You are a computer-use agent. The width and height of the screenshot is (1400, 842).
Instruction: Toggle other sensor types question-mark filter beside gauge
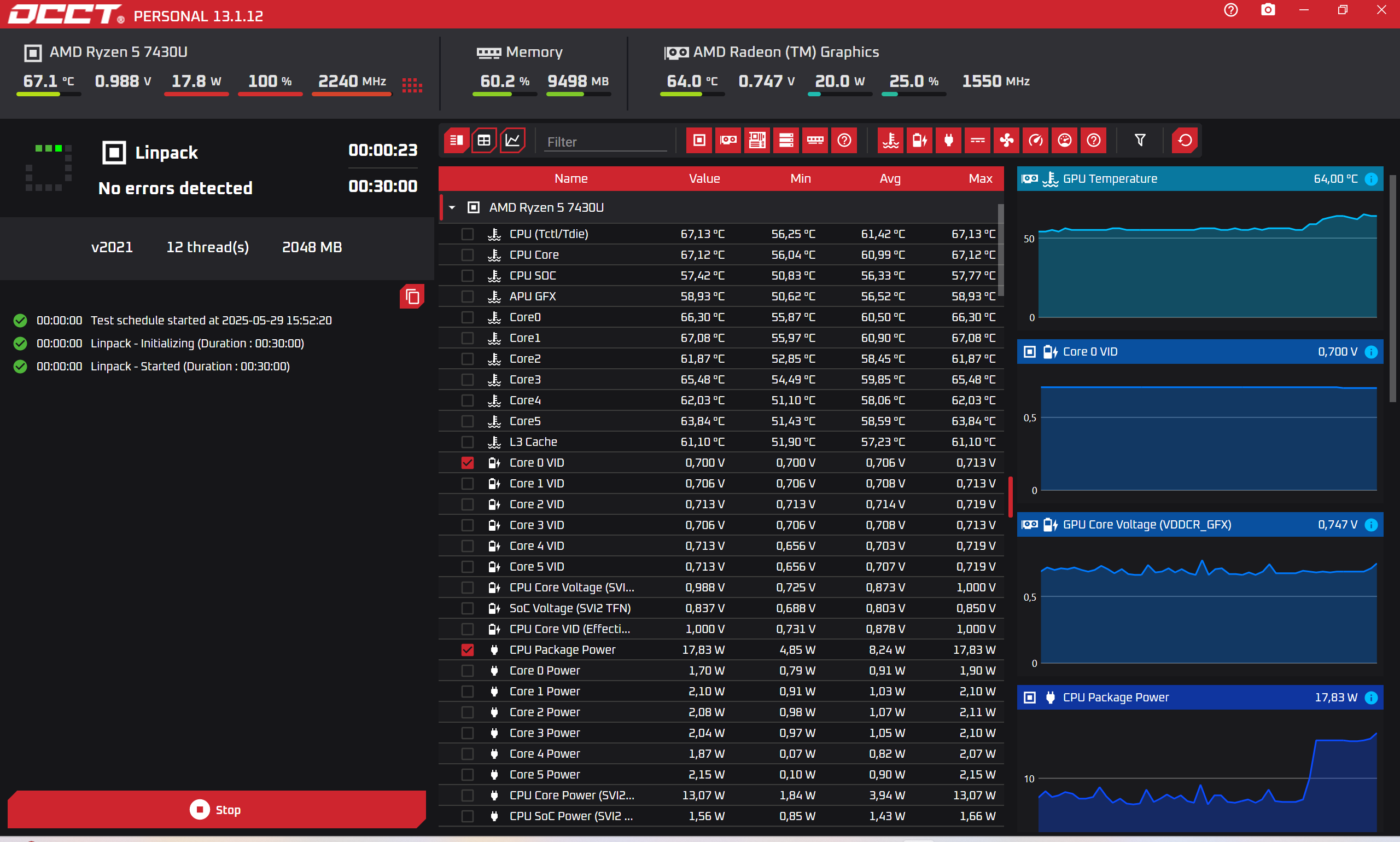click(1093, 140)
